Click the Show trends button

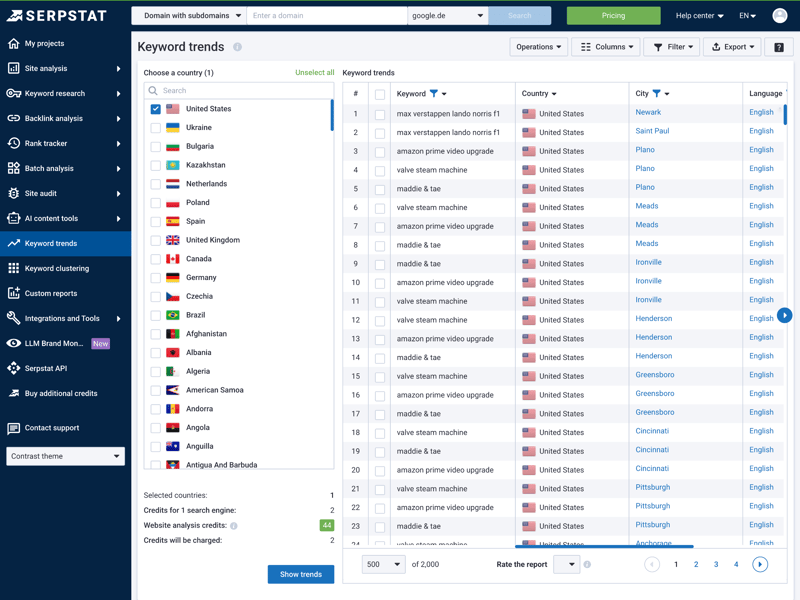(x=300, y=574)
